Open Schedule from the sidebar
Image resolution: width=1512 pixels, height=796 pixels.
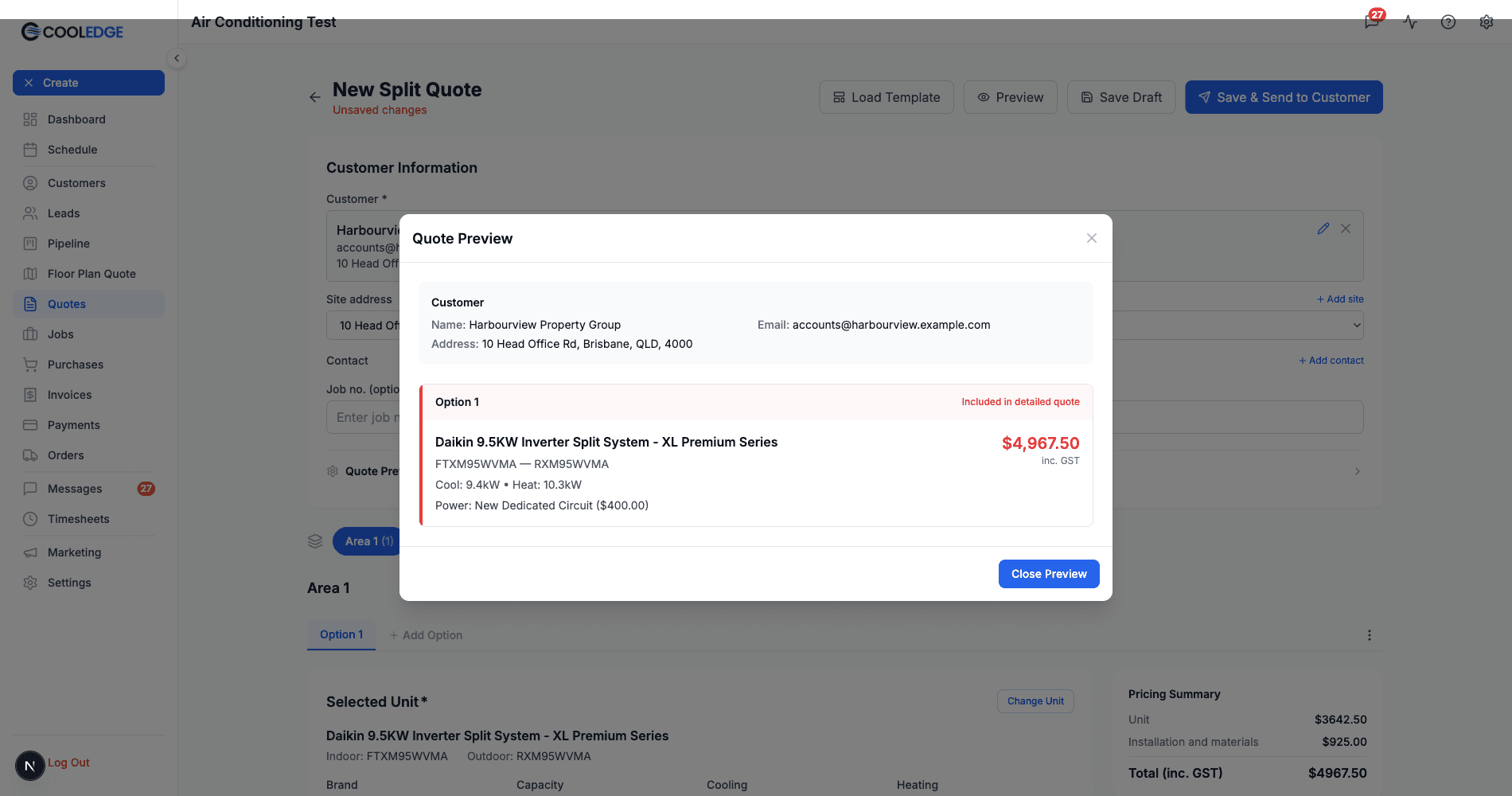88,150
